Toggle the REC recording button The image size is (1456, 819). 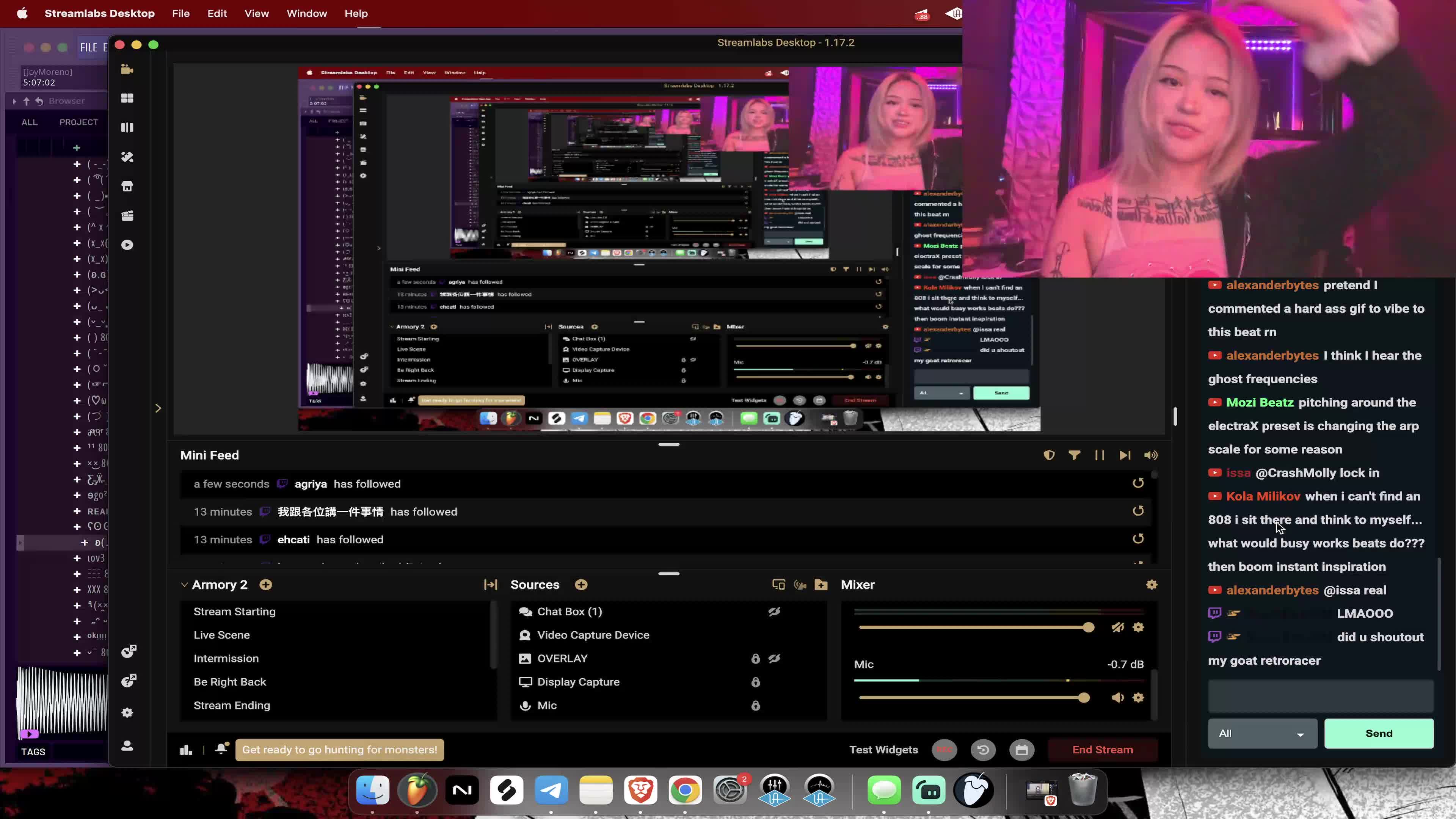(x=945, y=750)
